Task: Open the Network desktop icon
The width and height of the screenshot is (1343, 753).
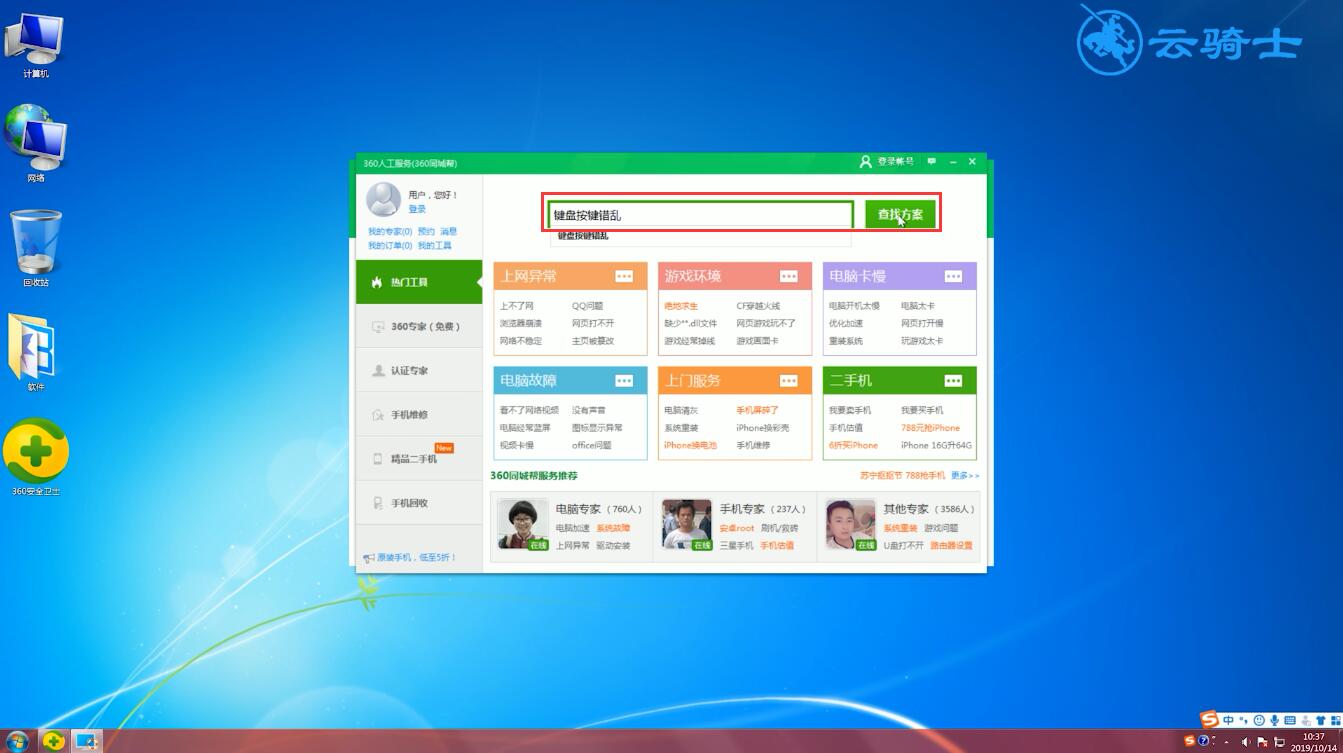Action: tap(36, 144)
